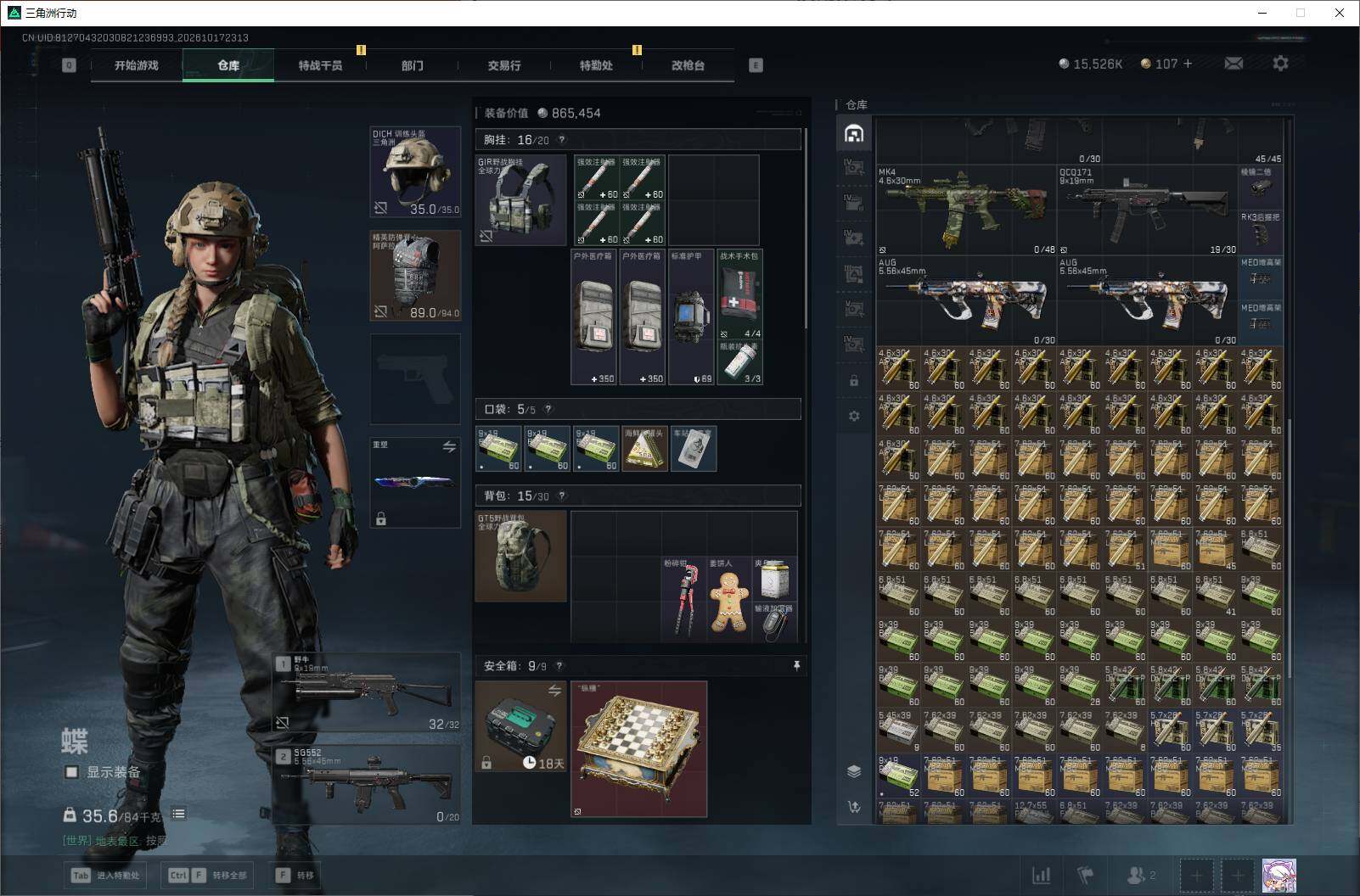
Task: Expand the weight details list icon
Action: [x=178, y=815]
